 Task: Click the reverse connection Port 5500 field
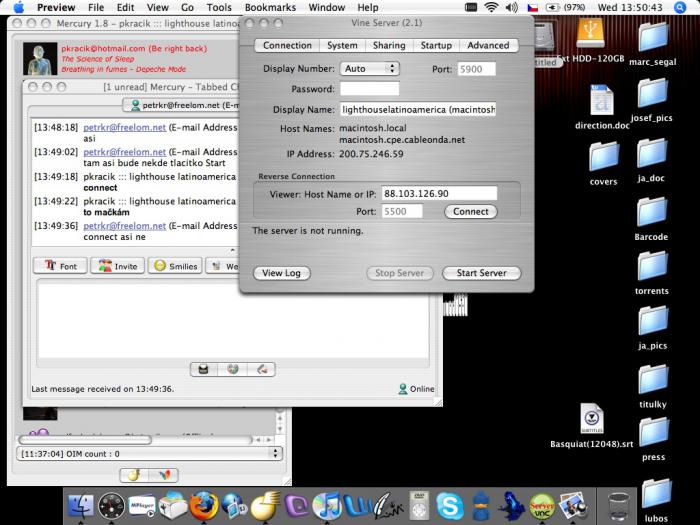(402, 212)
